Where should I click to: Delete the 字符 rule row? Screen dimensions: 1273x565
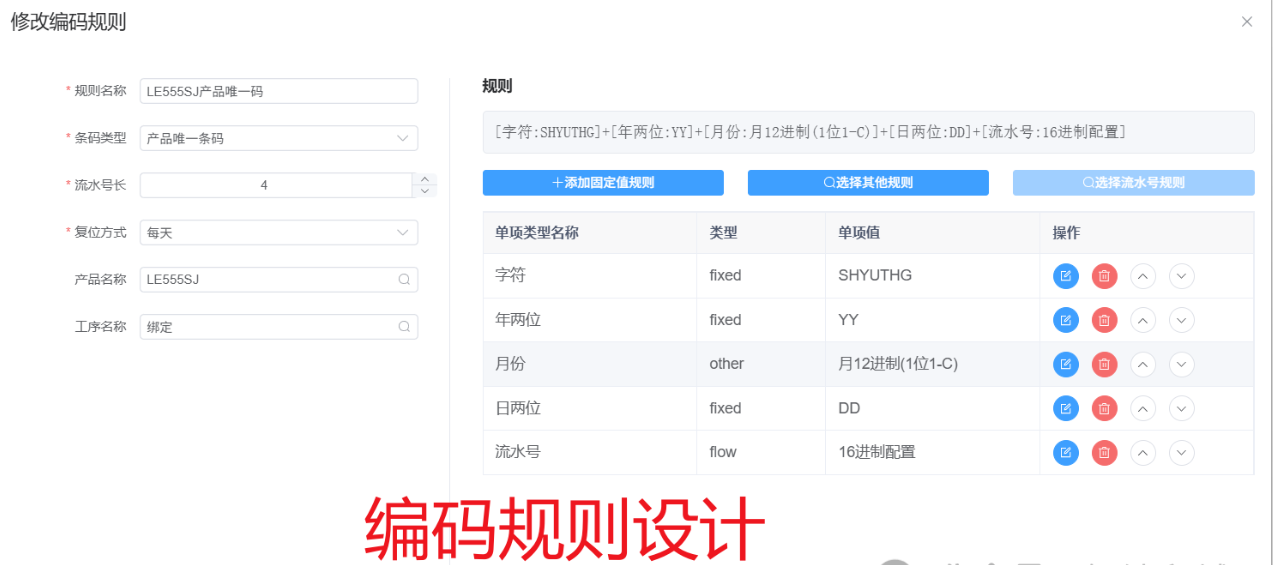[x=1104, y=276]
